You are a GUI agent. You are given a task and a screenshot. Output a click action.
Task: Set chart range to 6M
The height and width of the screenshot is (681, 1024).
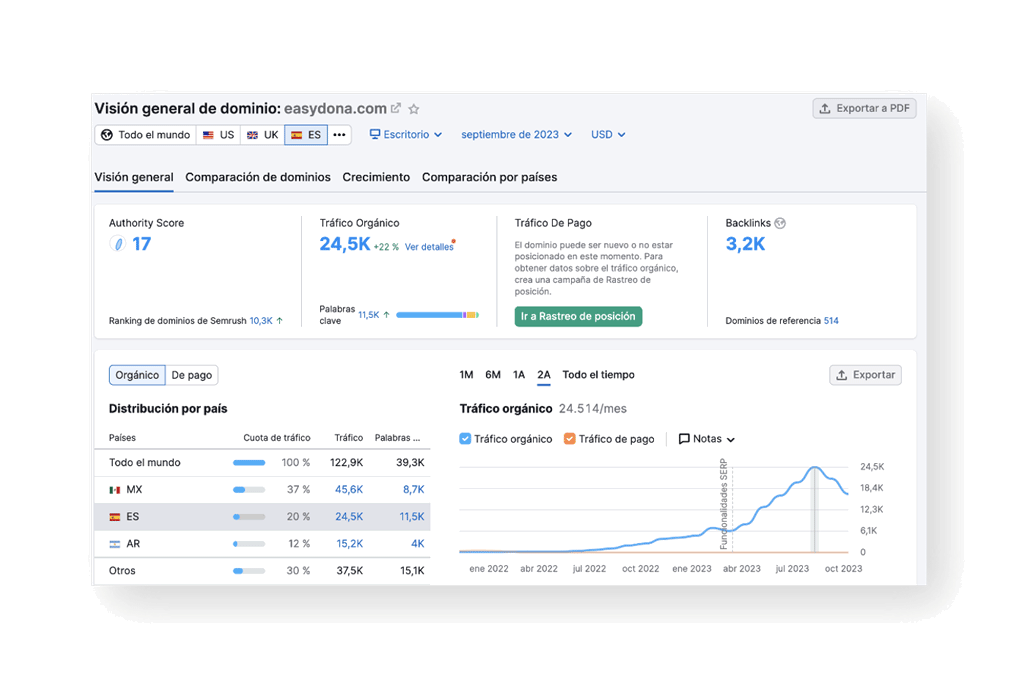pyautogui.click(x=493, y=375)
